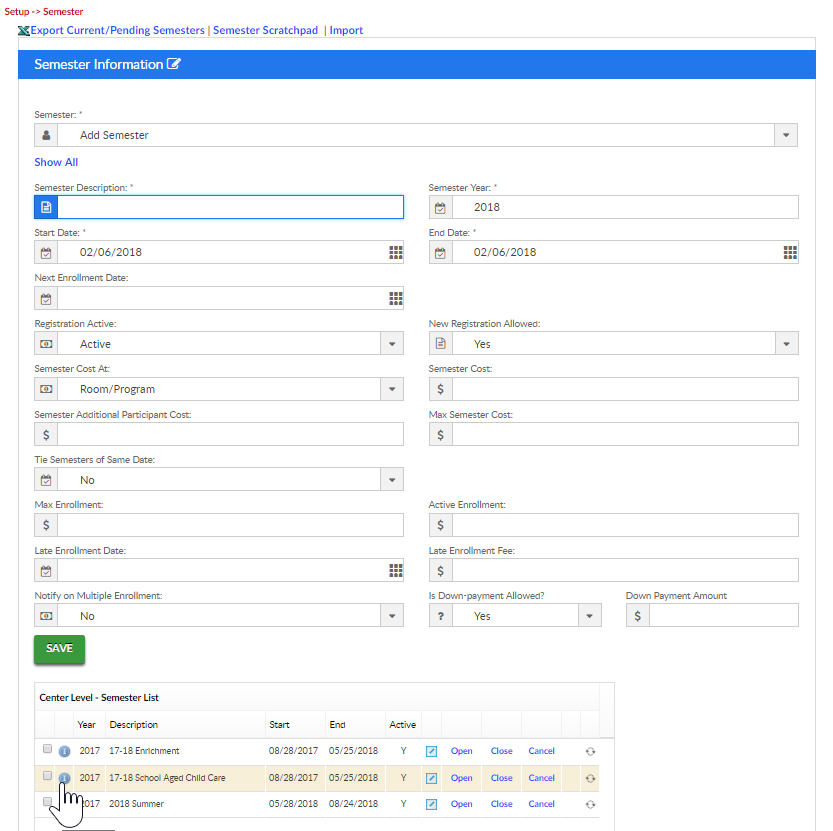
Task: Open Semester Scratchpad from top menu
Action: [266, 30]
